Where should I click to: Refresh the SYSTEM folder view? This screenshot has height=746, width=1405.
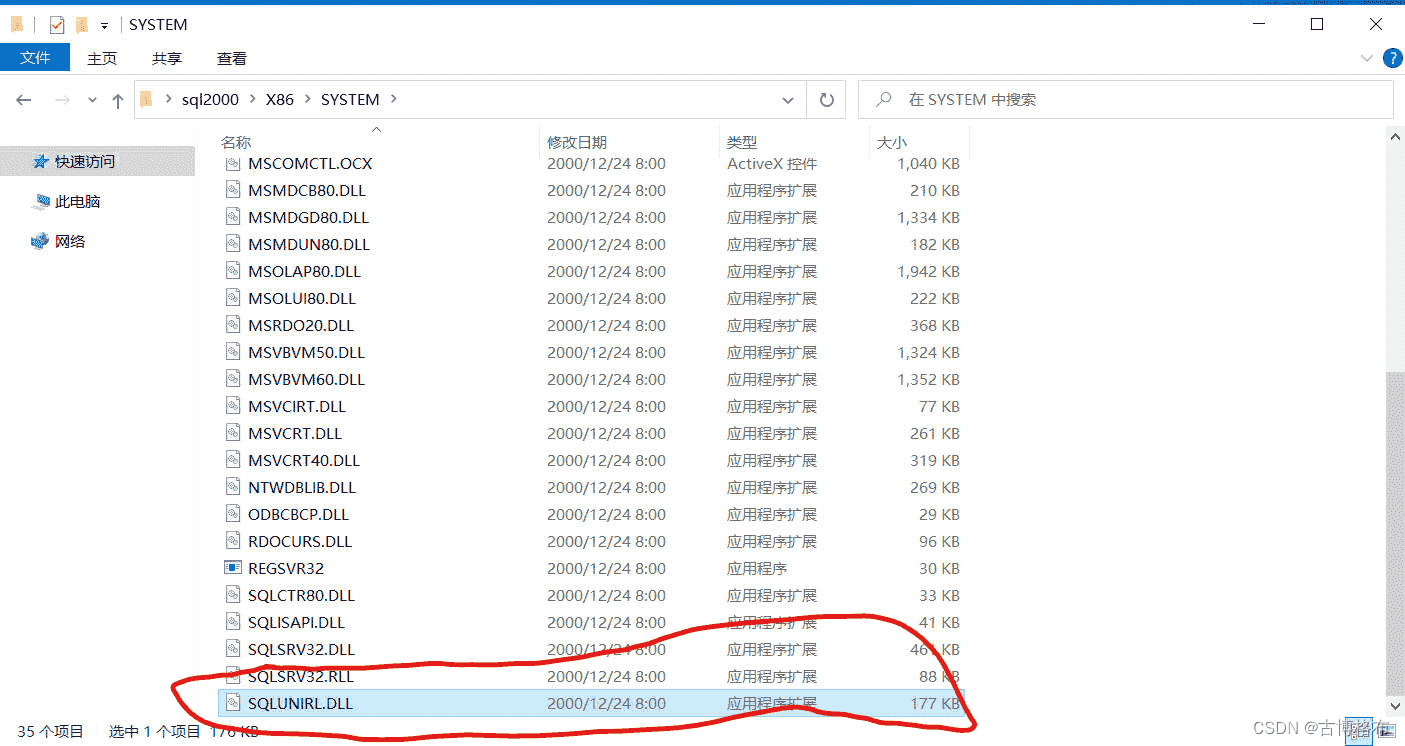[826, 100]
